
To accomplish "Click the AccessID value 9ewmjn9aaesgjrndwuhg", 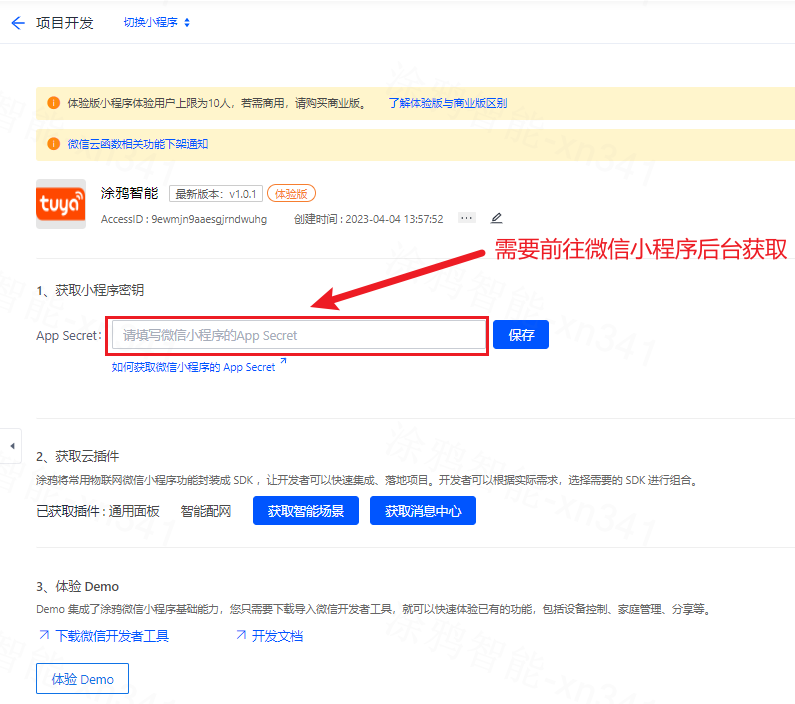I will click(x=209, y=219).
